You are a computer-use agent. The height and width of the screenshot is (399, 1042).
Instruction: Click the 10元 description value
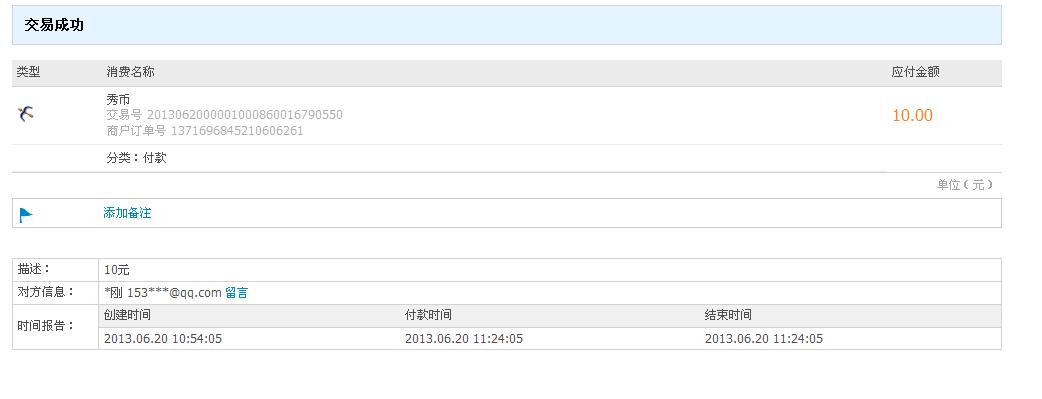(117, 270)
